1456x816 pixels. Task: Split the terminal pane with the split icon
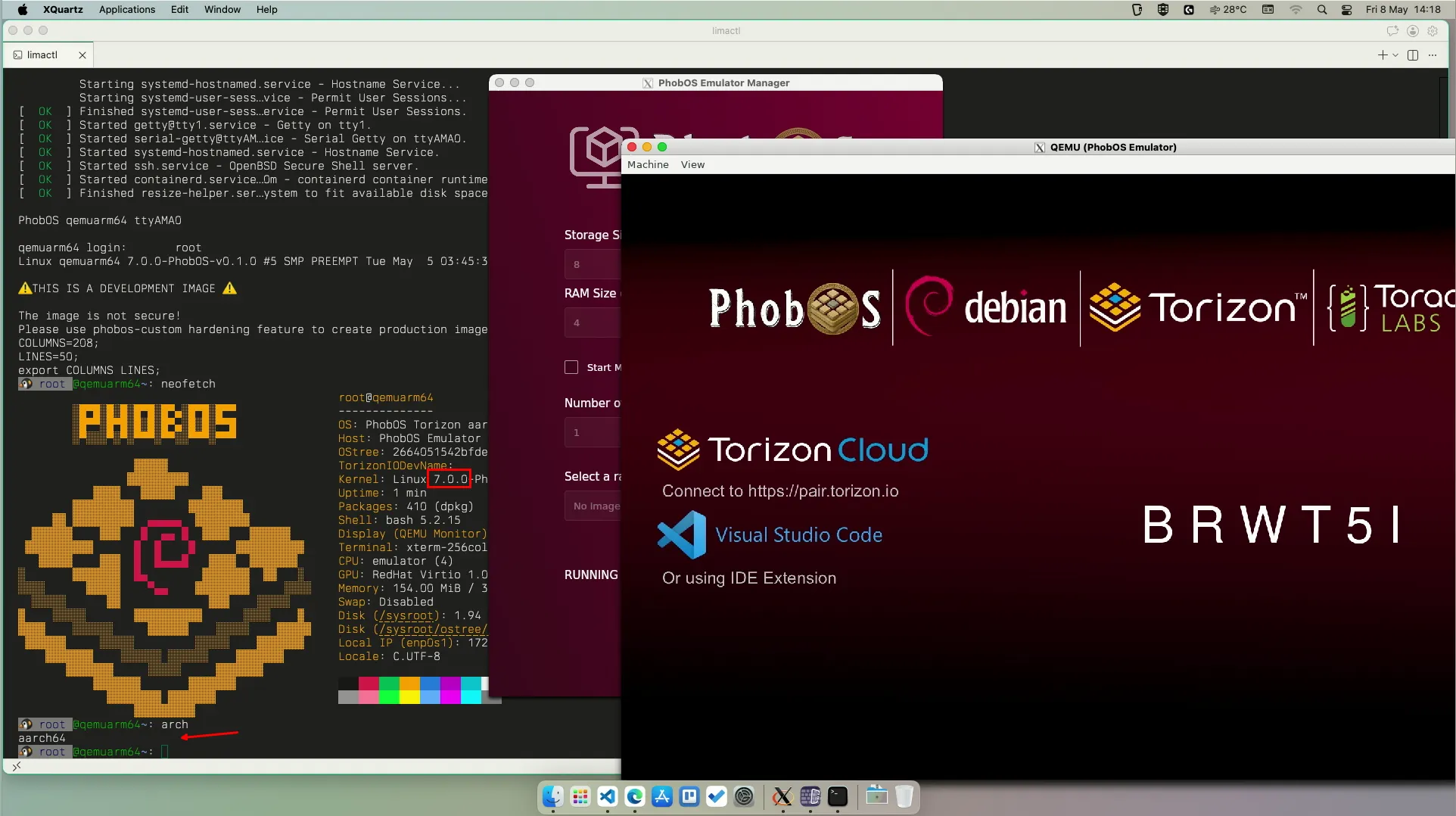(1413, 55)
